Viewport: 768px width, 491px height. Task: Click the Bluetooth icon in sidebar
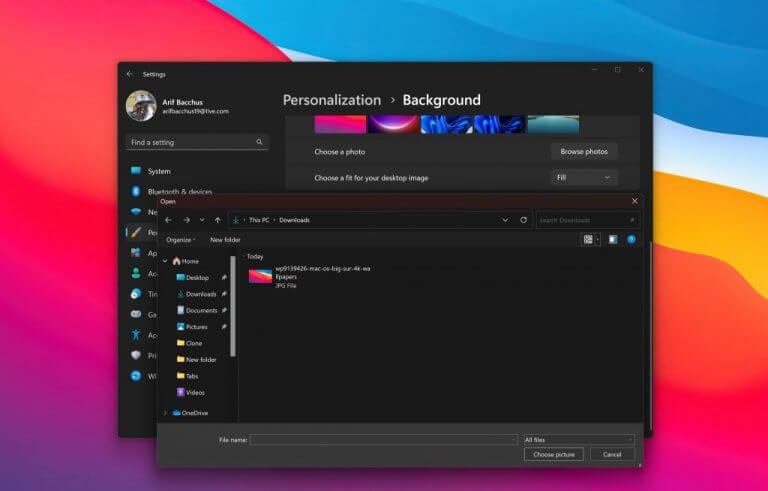coord(136,191)
